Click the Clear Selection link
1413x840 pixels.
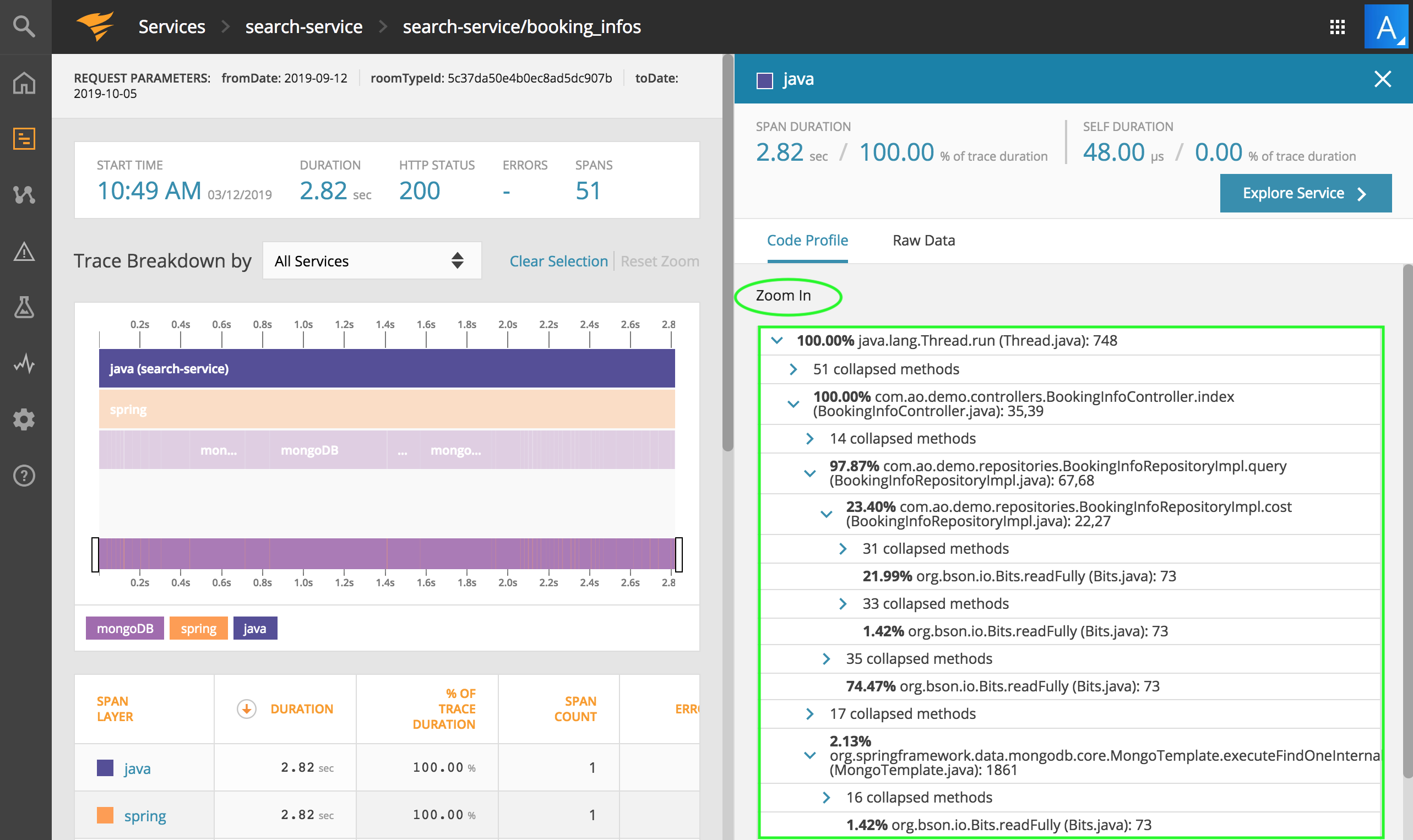pos(558,261)
